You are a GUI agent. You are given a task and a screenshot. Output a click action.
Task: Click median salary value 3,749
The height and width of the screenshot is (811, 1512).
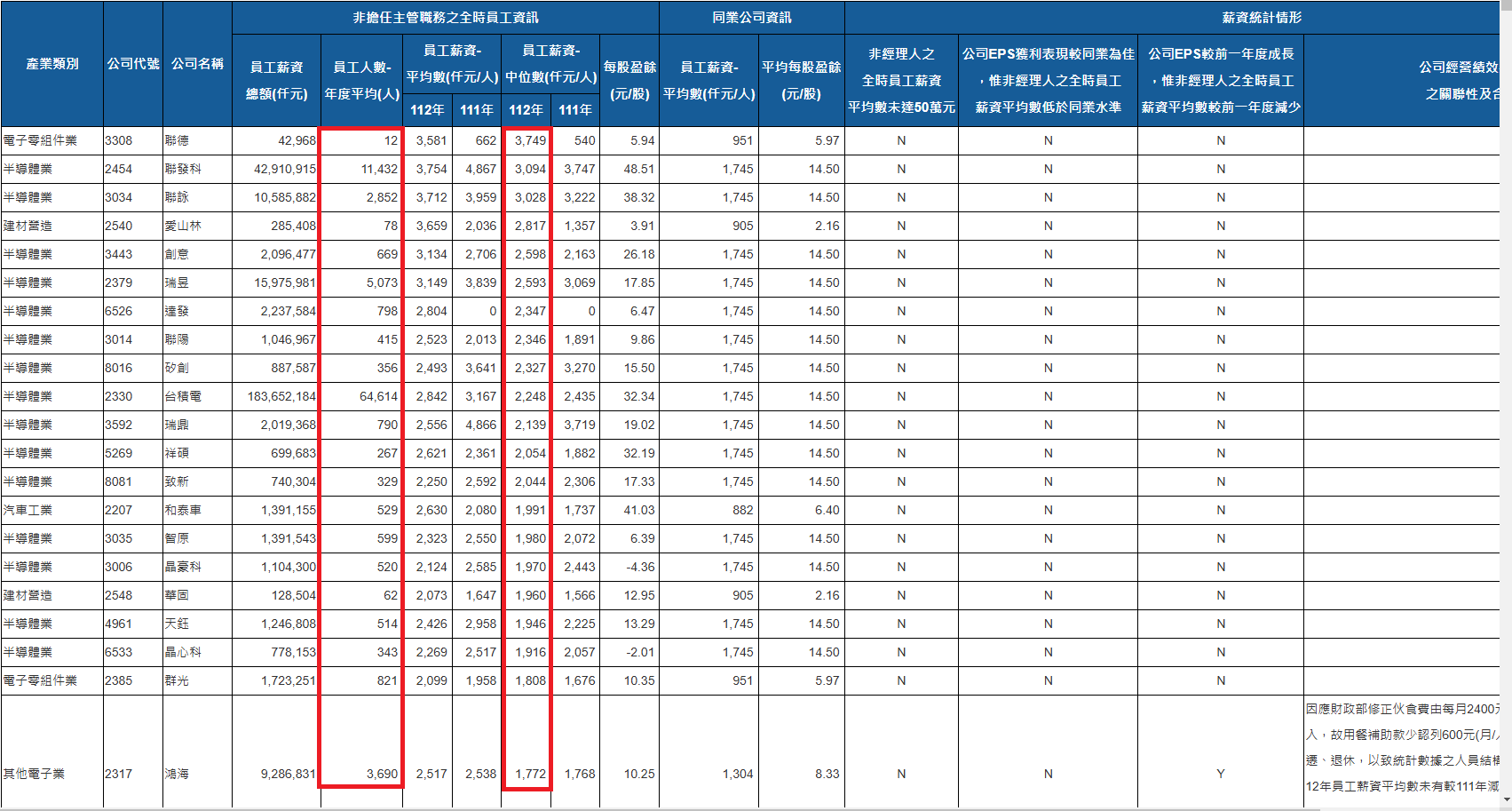[530, 140]
